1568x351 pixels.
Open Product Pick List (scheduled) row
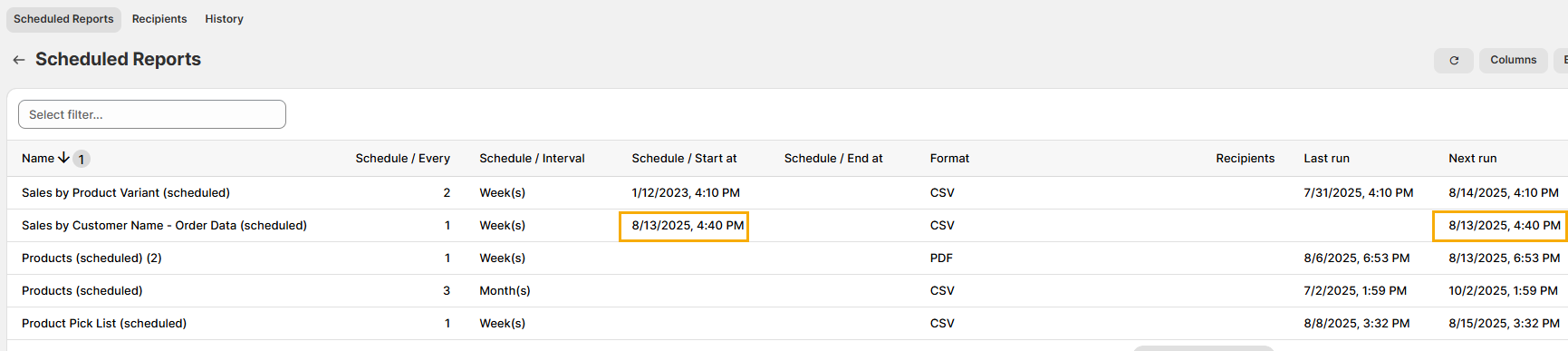(x=104, y=324)
